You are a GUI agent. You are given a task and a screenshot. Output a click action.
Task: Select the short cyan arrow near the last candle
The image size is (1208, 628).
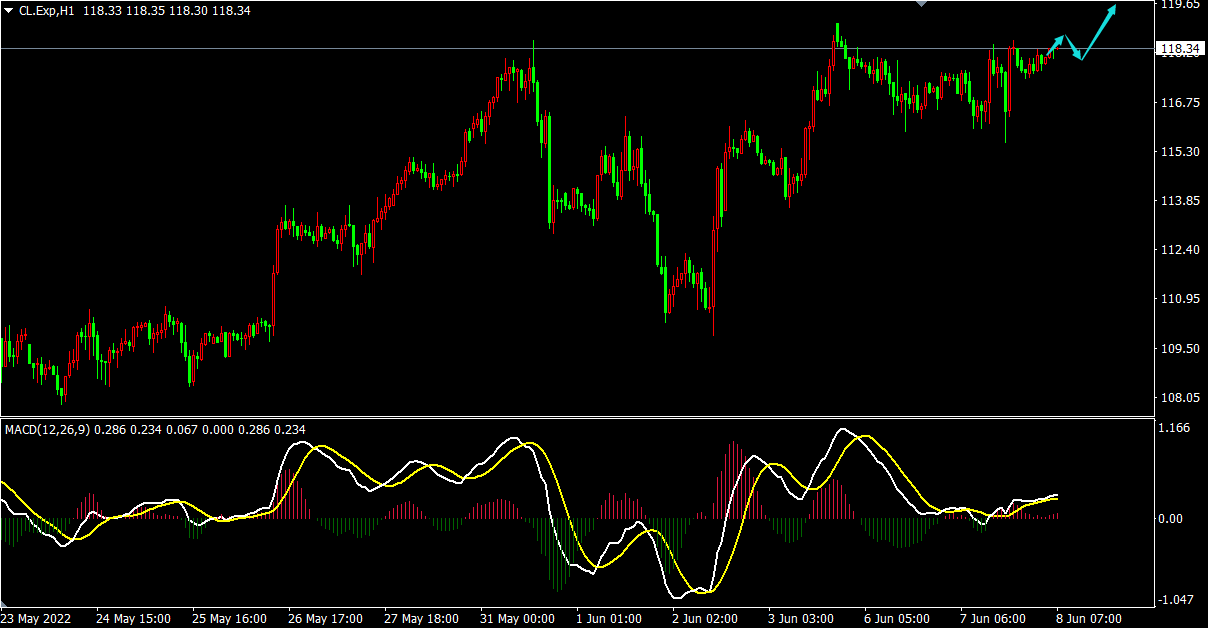pyautogui.click(x=1055, y=43)
